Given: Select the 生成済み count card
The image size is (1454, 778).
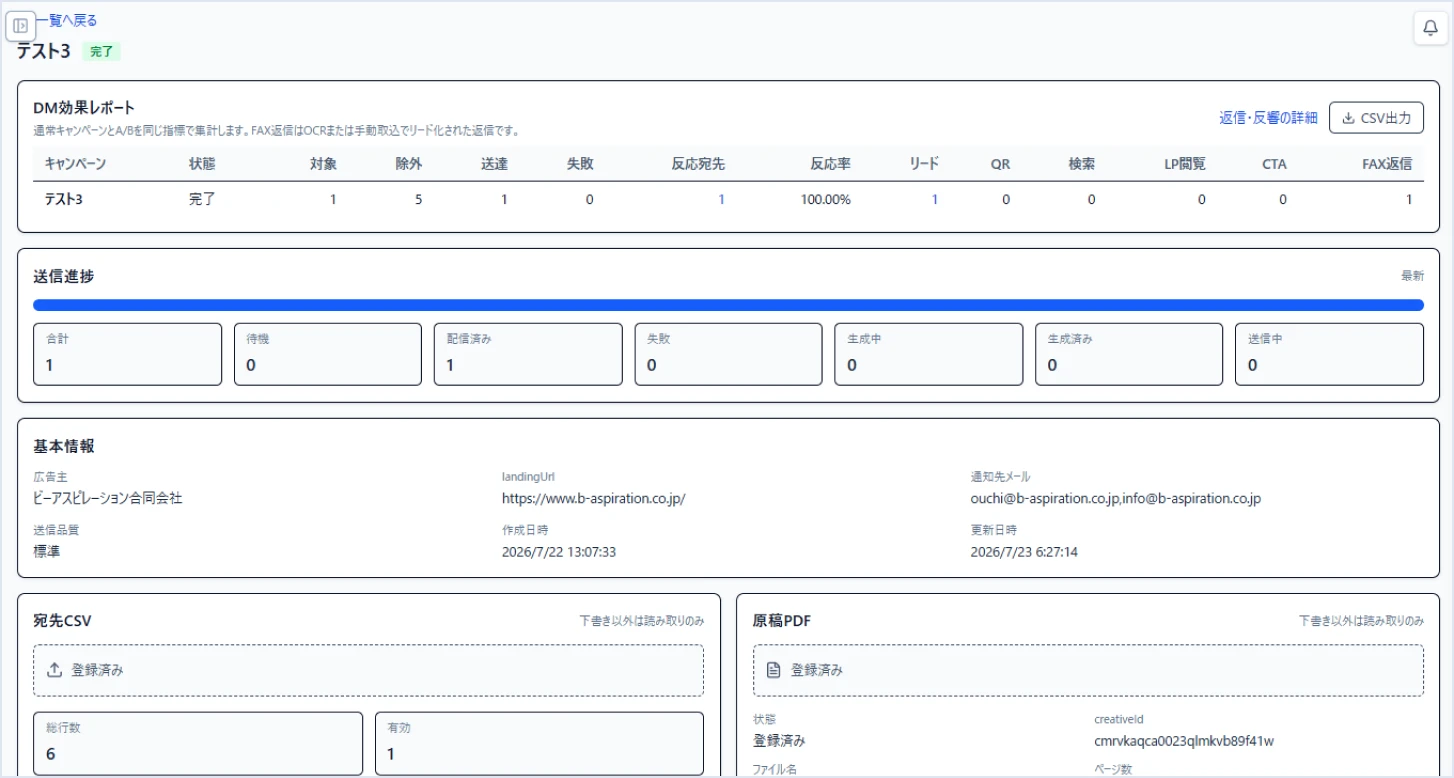Looking at the screenshot, I should coord(1129,354).
